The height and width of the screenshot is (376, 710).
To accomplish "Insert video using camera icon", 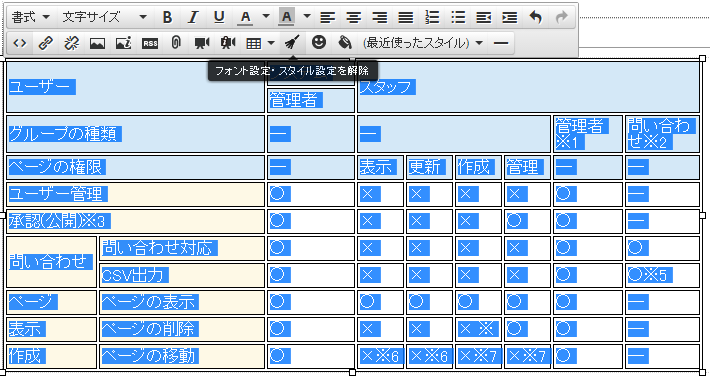I will (202, 43).
